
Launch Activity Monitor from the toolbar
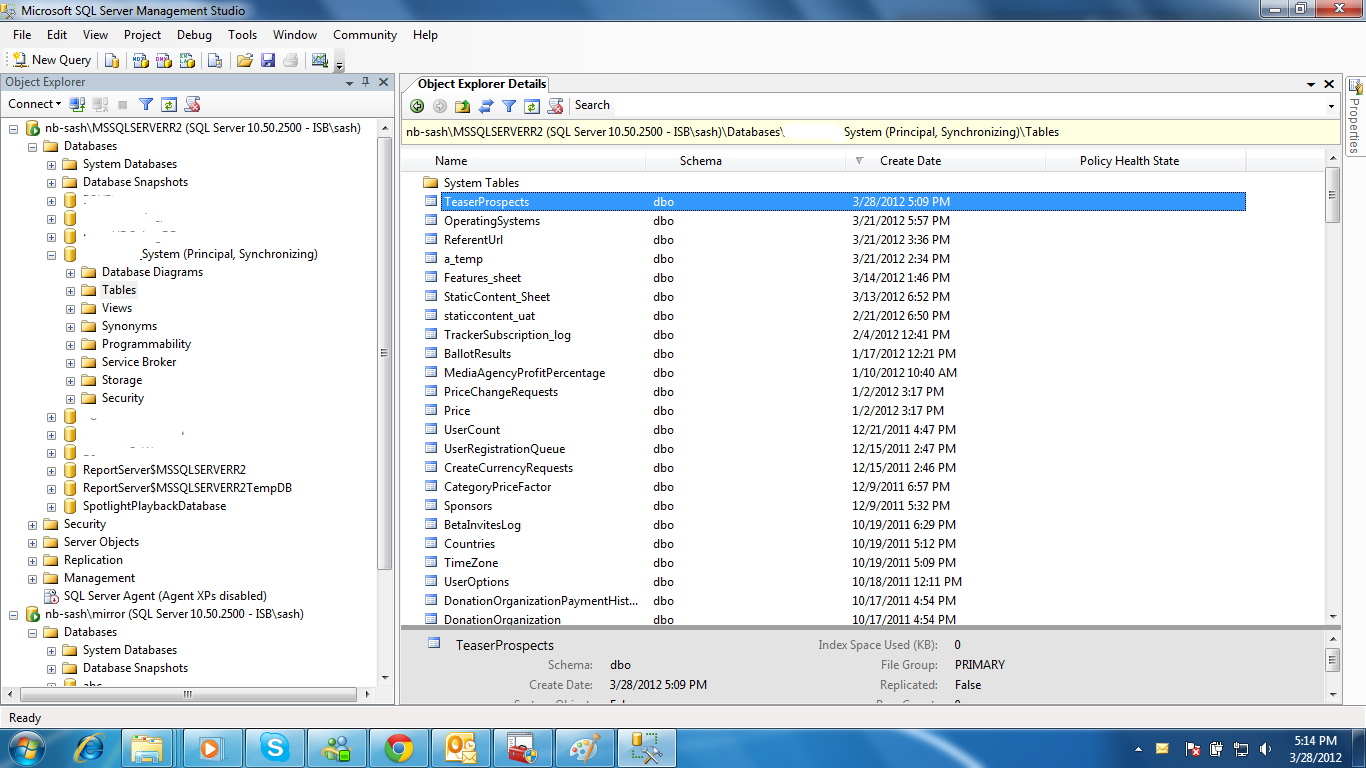tap(320, 60)
